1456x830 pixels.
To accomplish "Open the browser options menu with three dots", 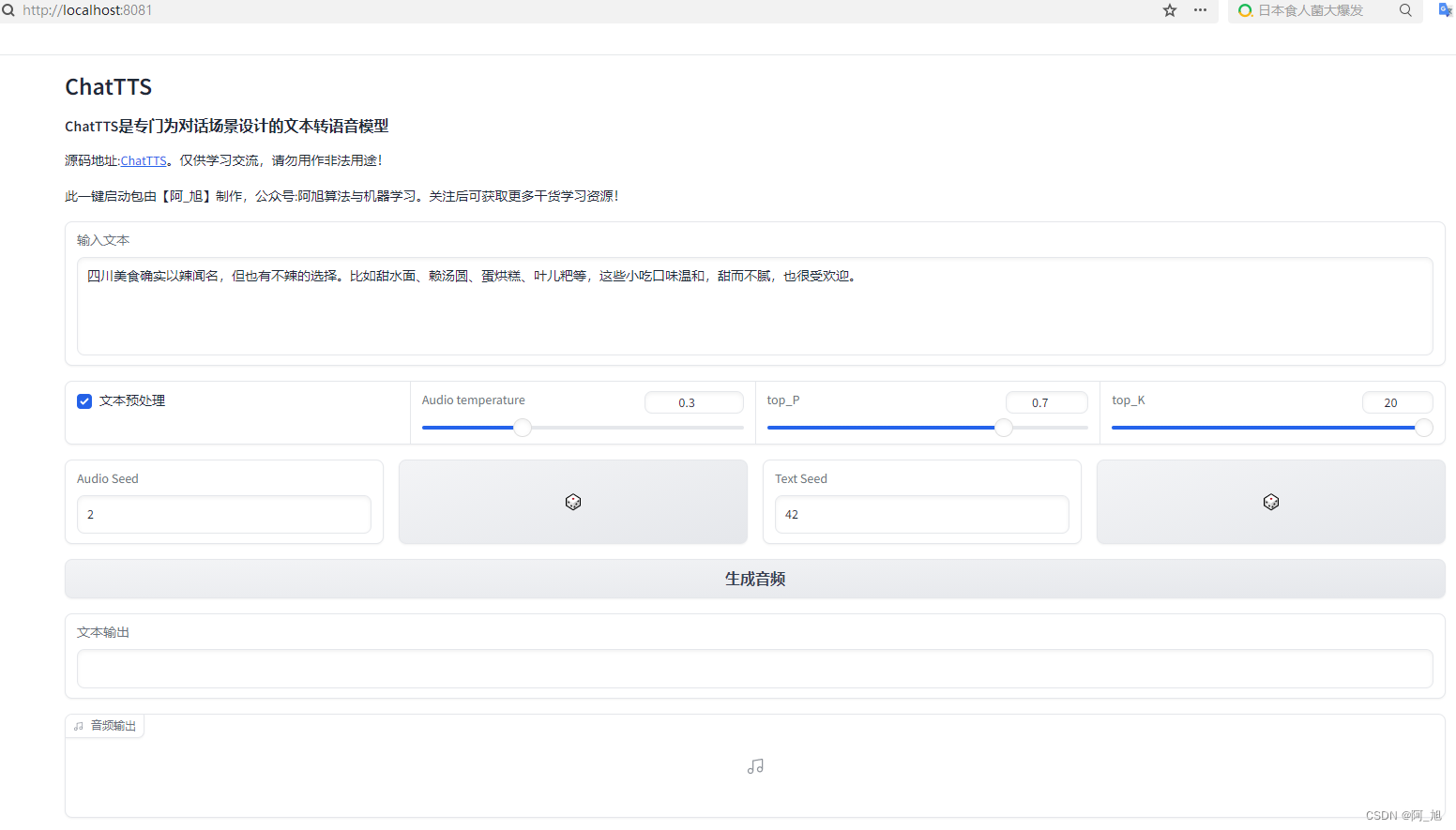I will coord(1199,10).
